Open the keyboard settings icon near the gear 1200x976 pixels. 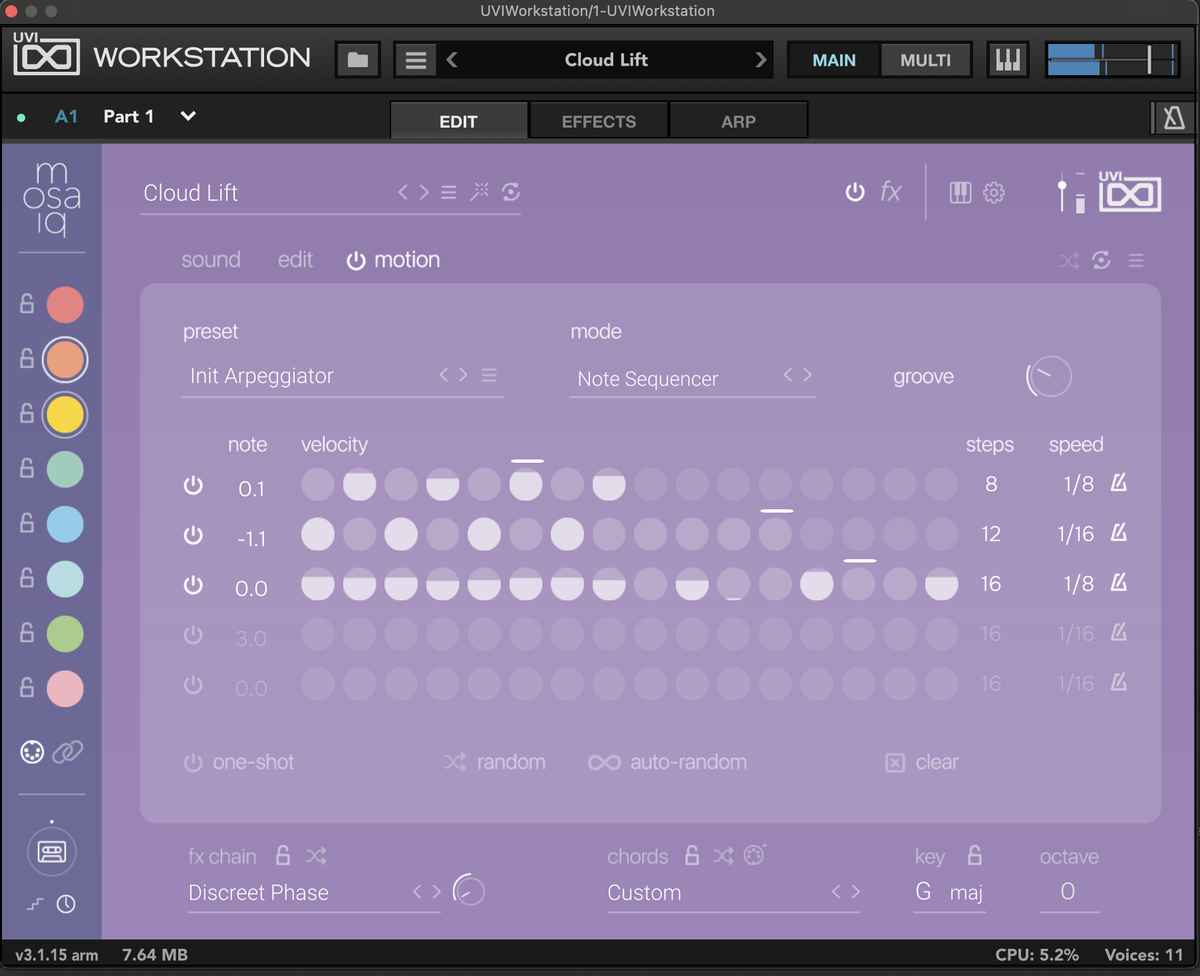point(960,192)
